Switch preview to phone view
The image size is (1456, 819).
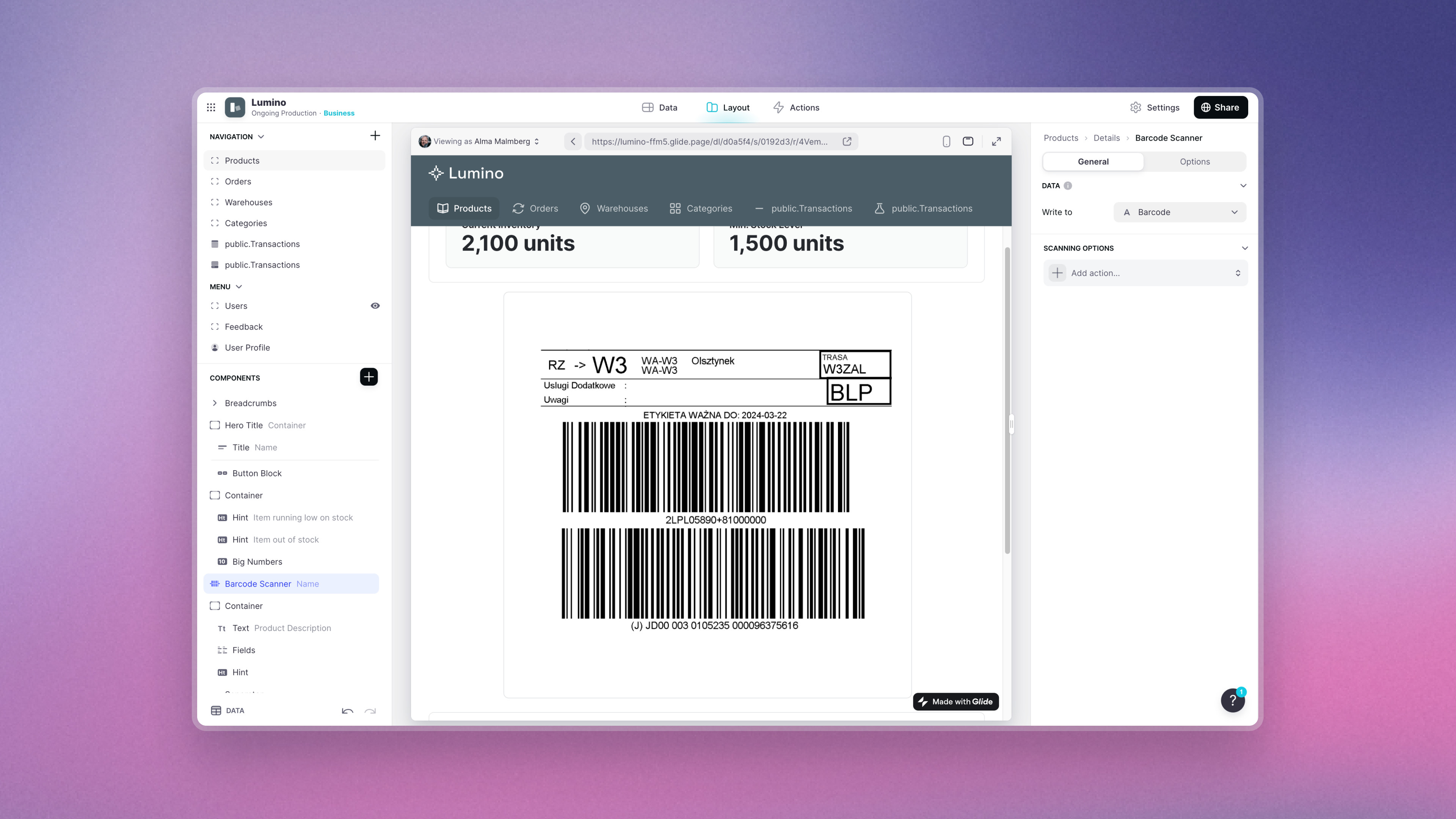(x=946, y=141)
